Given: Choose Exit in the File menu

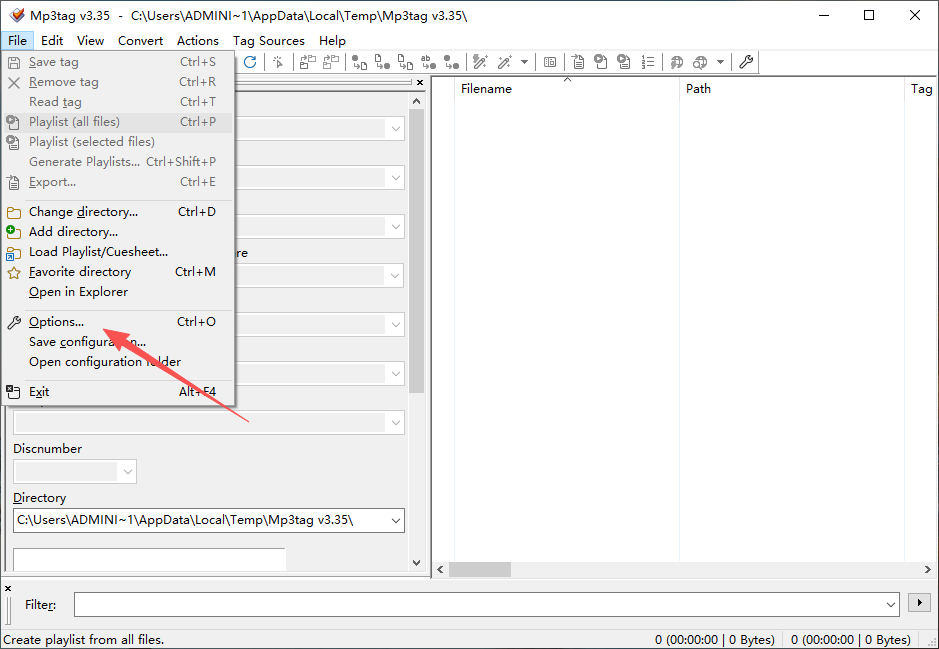Looking at the screenshot, I should (117, 392).
